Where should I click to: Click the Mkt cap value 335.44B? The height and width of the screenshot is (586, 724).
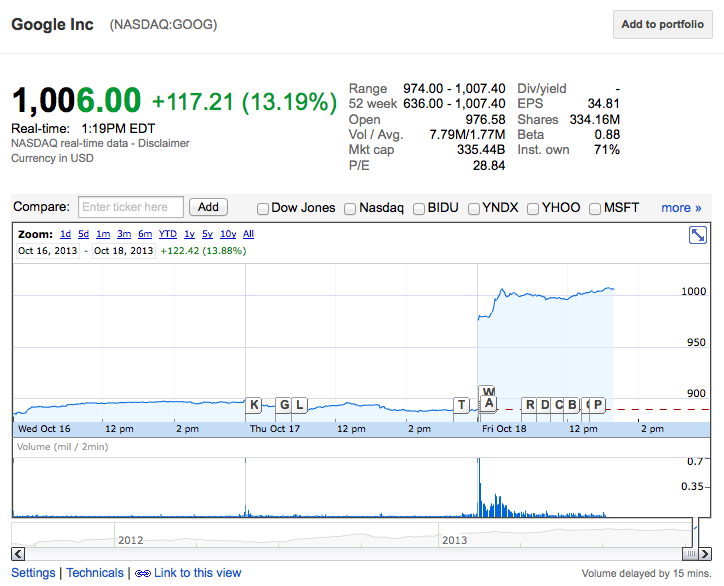(x=481, y=150)
